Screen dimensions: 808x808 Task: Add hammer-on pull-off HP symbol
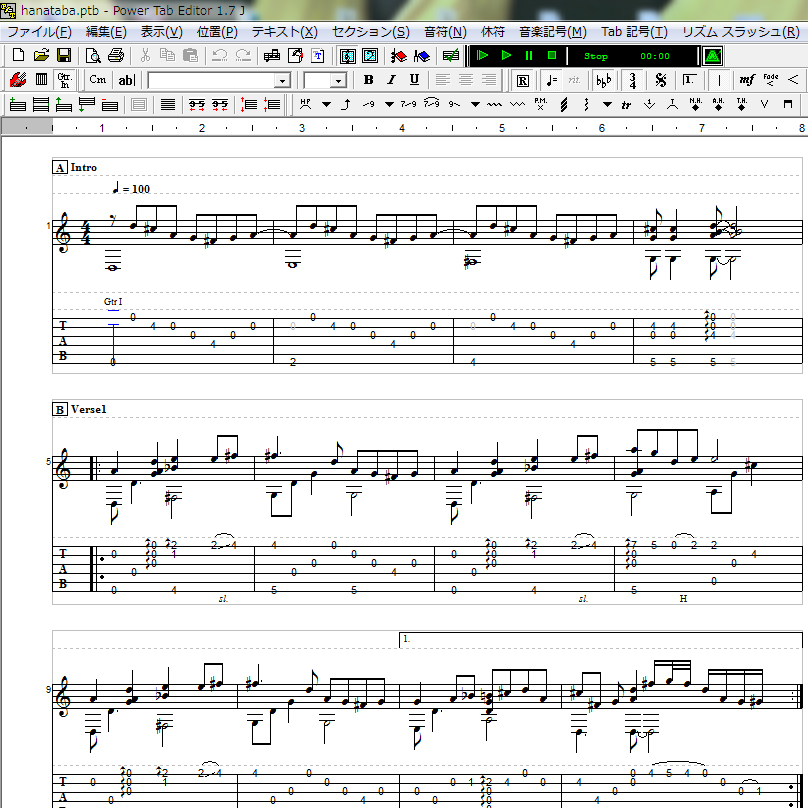306,105
